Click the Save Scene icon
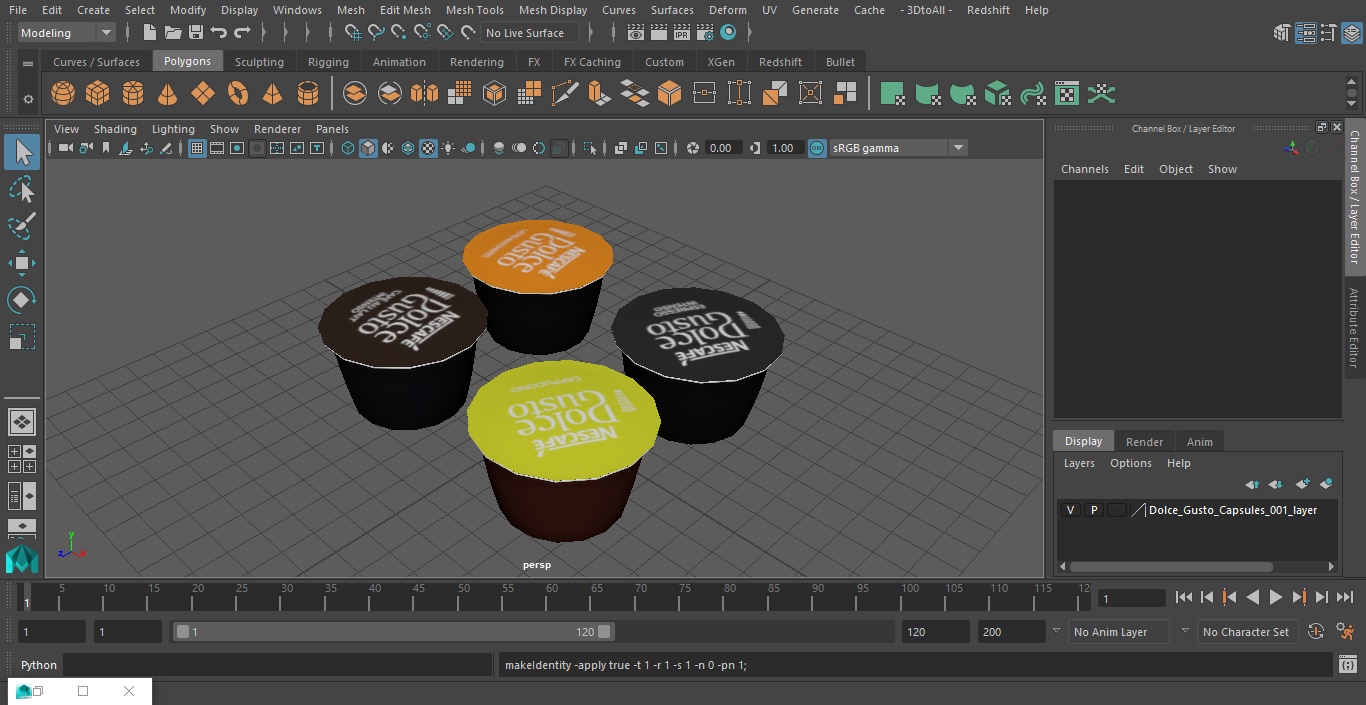 196,33
